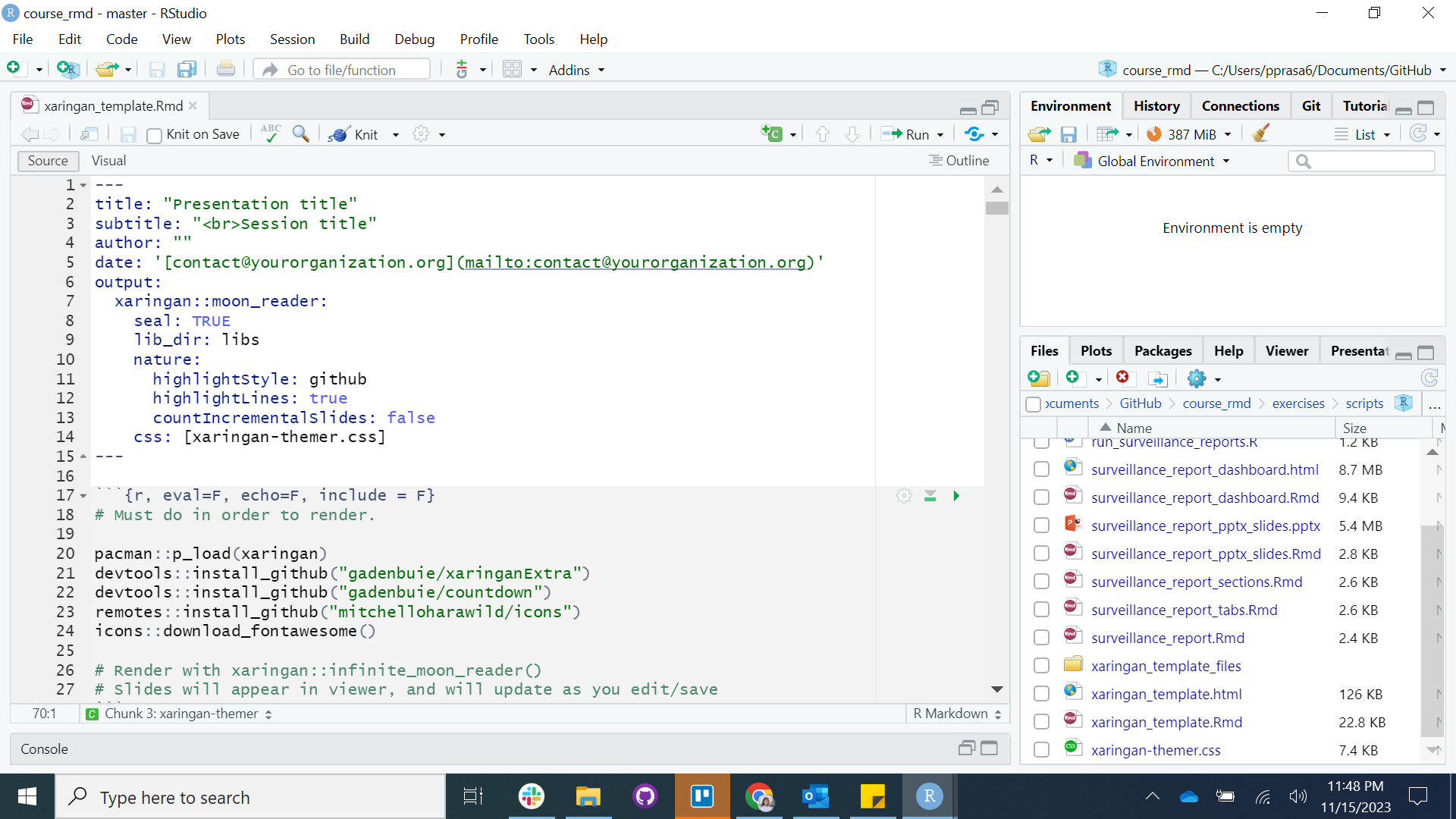Switch to the History tab
The image size is (1456, 819).
[x=1156, y=106]
